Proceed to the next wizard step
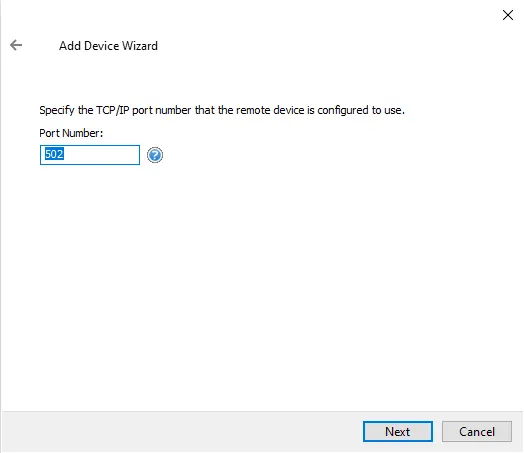Screen dimensions: 524x453 tap(398, 431)
